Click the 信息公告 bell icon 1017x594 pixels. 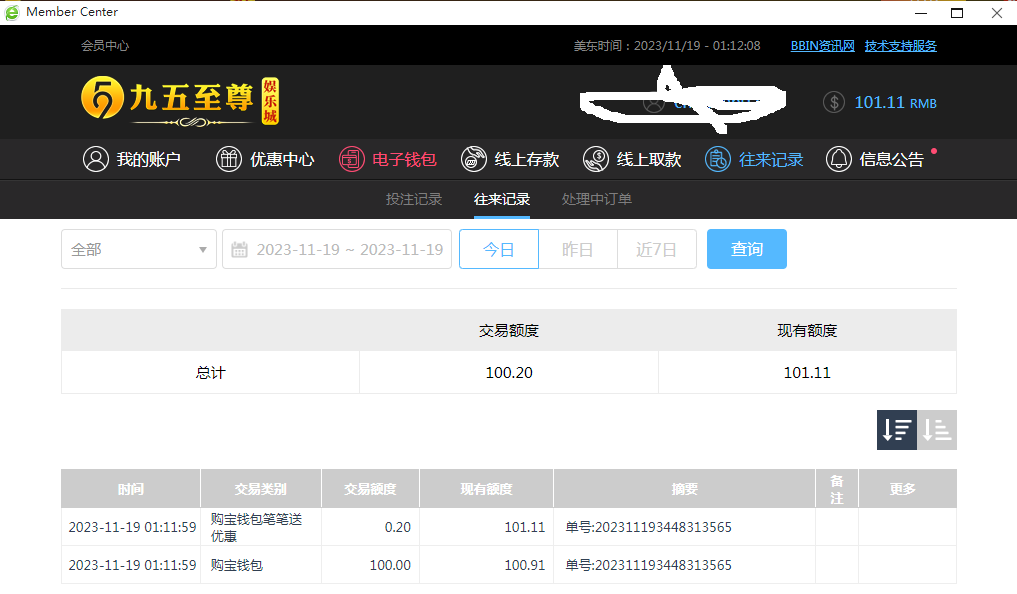pyautogui.click(x=838, y=159)
